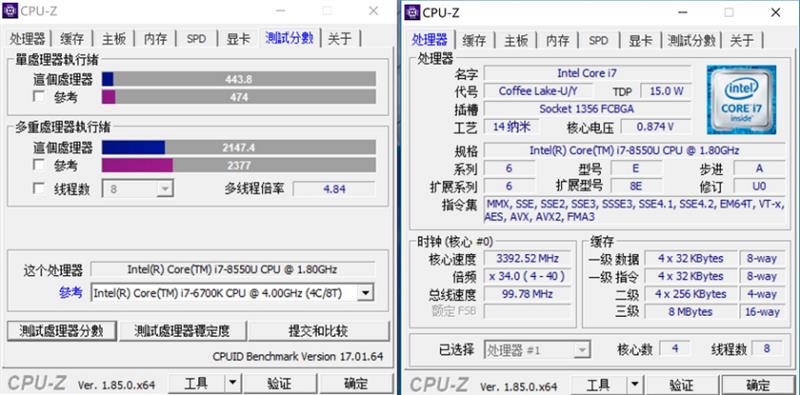800x395 pixels.
Task: Click the 总线速度 value 99.78 MHz
Action: 528,294
